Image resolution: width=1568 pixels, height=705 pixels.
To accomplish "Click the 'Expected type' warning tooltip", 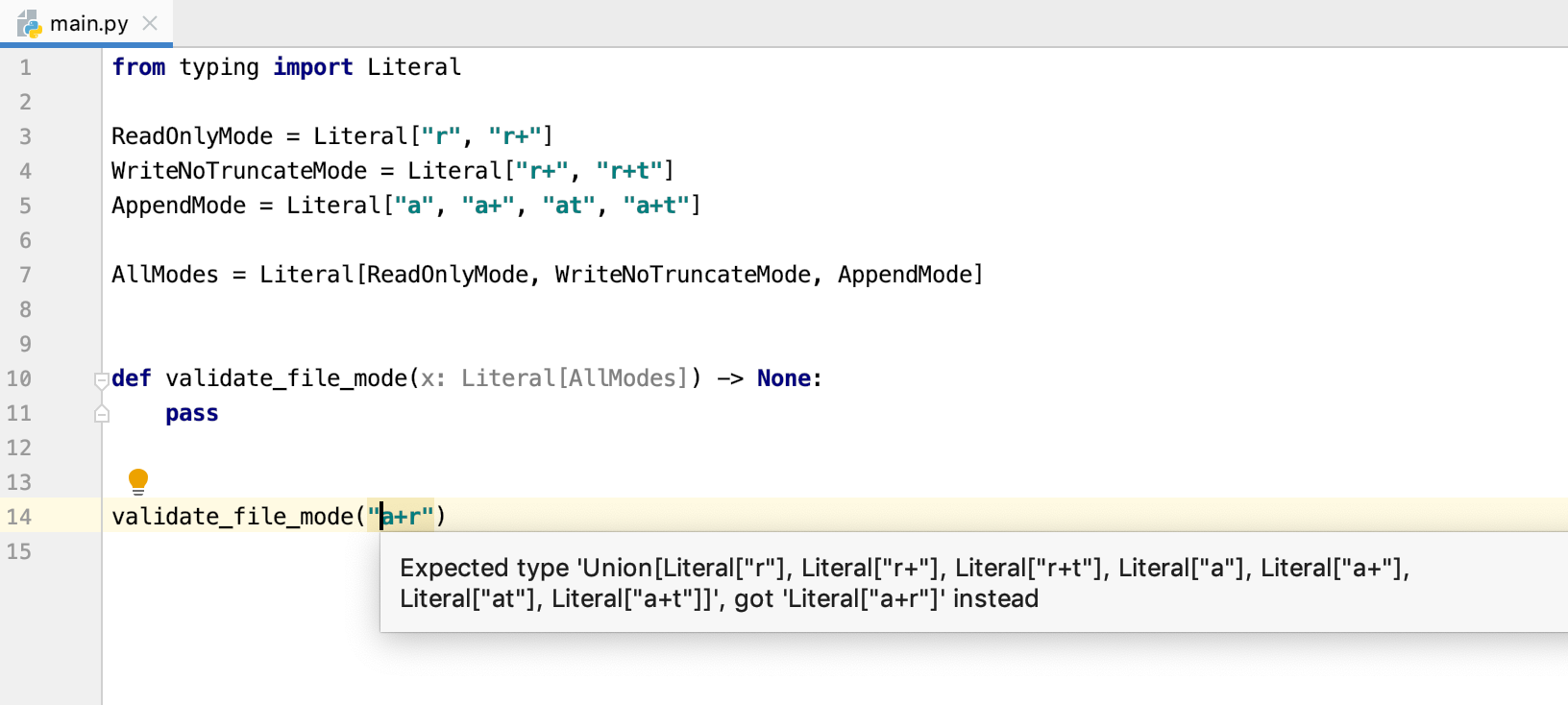I will tap(974, 583).
